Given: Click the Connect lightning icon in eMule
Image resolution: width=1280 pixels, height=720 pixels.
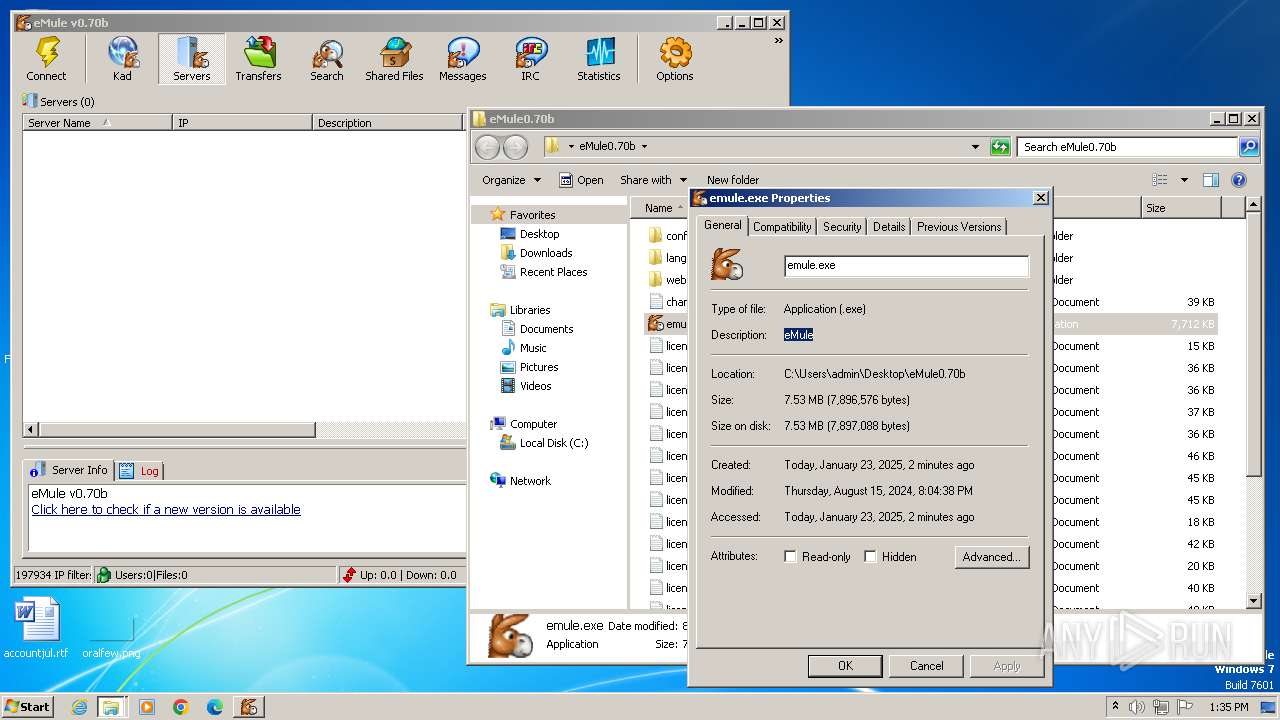Looking at the screenshot, I should (x=46, y=59).
